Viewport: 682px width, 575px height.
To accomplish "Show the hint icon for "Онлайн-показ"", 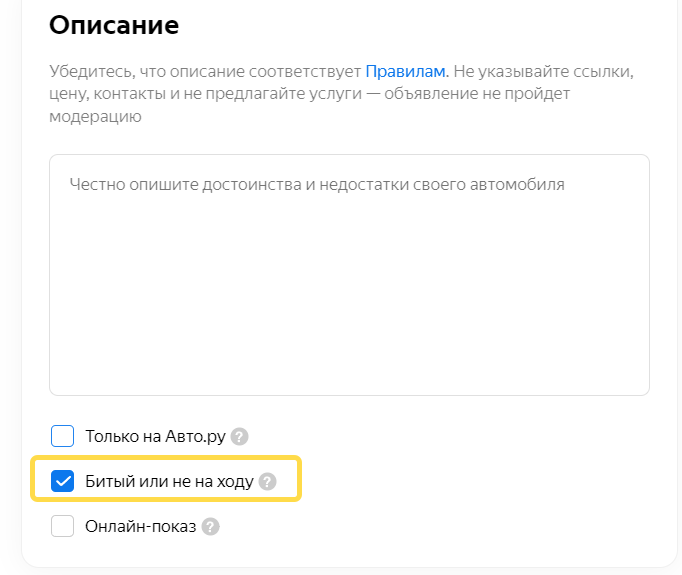I will pyautogui.click(x=210, y=527).
